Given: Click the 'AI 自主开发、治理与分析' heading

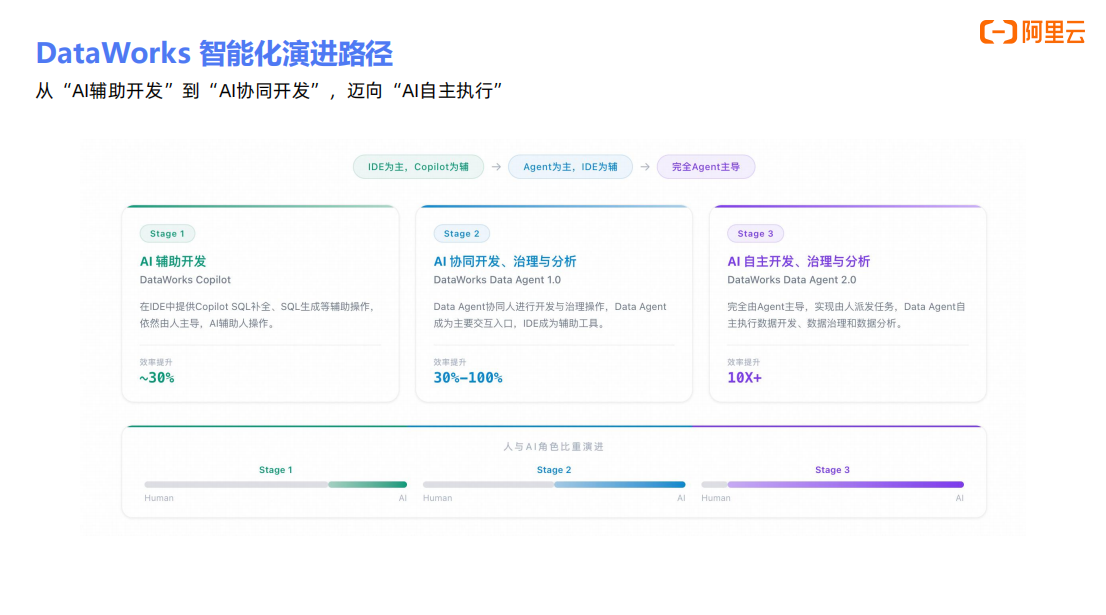Looking at the screenshot, I should [x=798, y=262].
